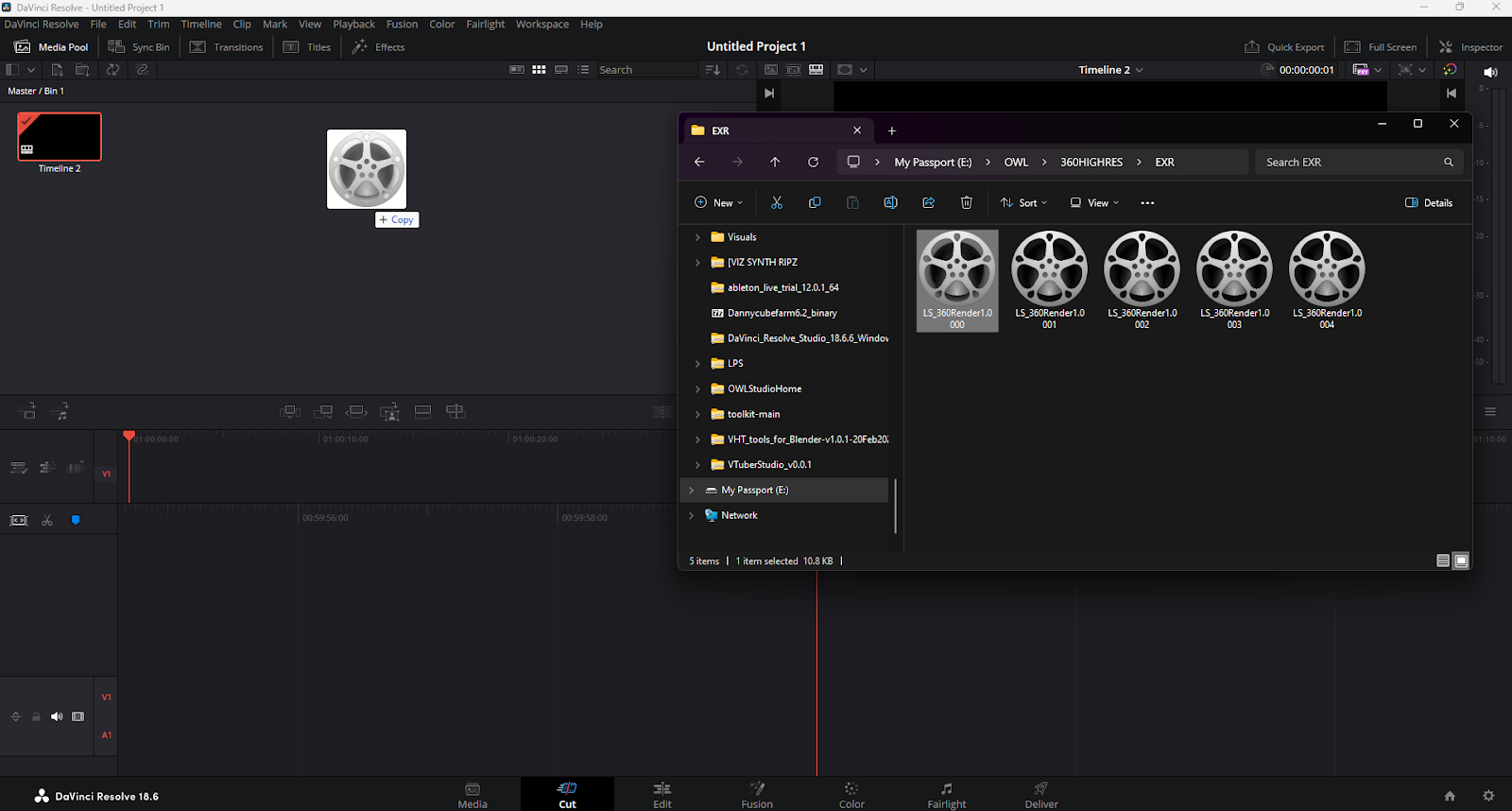This screenshot has width=1512, height=811.
Task: Expand the Network node in Explorer tree
Action: click(x=692, y=516)
